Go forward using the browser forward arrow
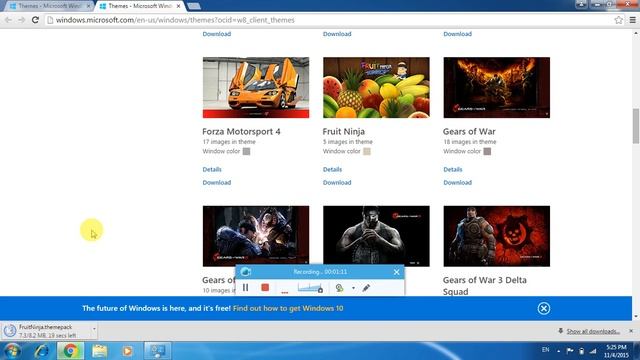Viewport: 640px width, 360px height. 21,20
